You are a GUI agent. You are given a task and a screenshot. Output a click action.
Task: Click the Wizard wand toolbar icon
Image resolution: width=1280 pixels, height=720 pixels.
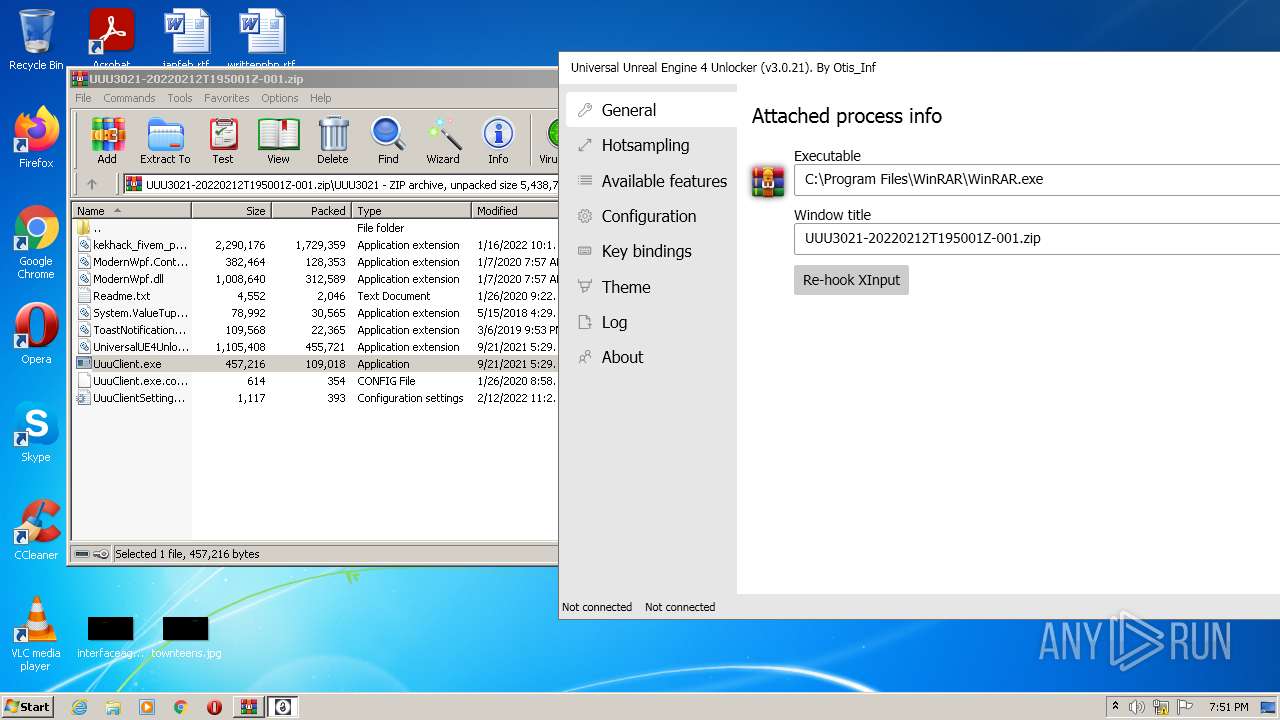click(443, 140)
